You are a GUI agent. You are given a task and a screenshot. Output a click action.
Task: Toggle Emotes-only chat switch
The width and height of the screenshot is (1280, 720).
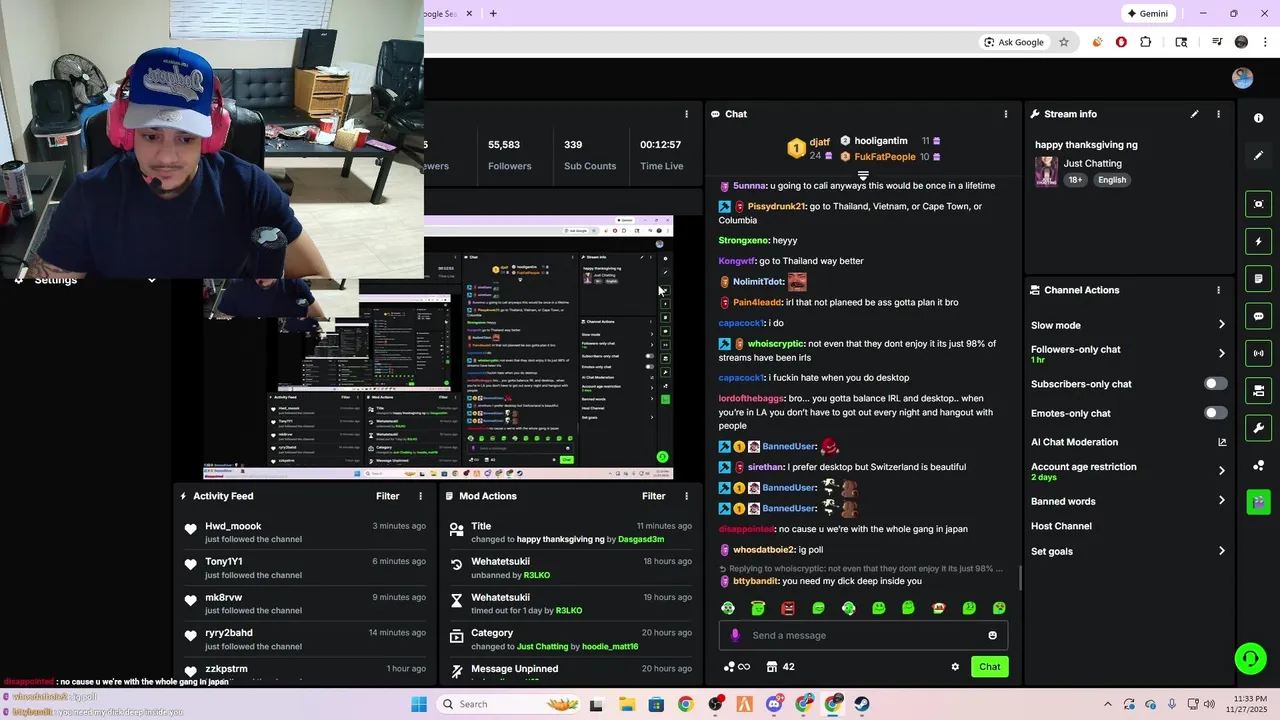1215,413
